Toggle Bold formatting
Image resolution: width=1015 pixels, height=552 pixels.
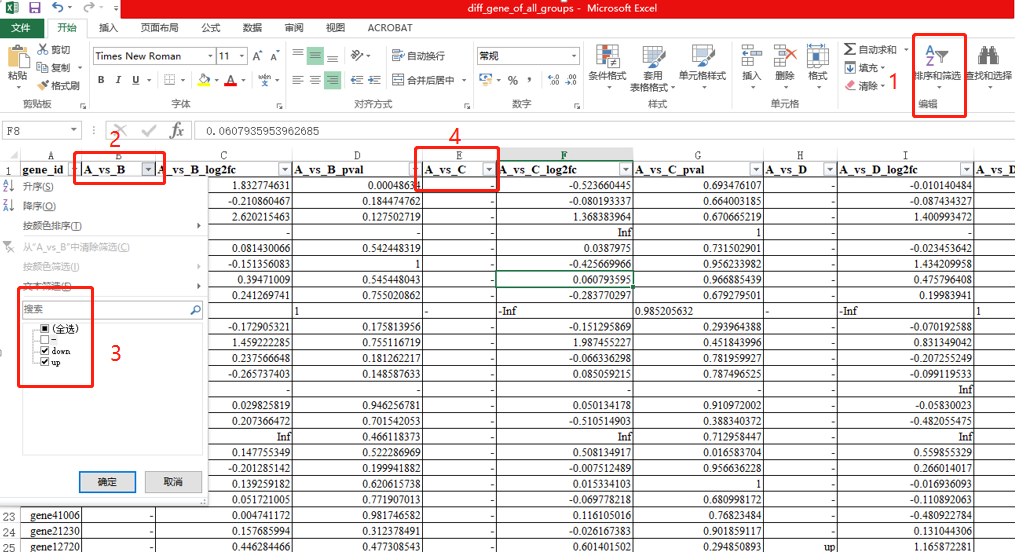coord(101,80)
